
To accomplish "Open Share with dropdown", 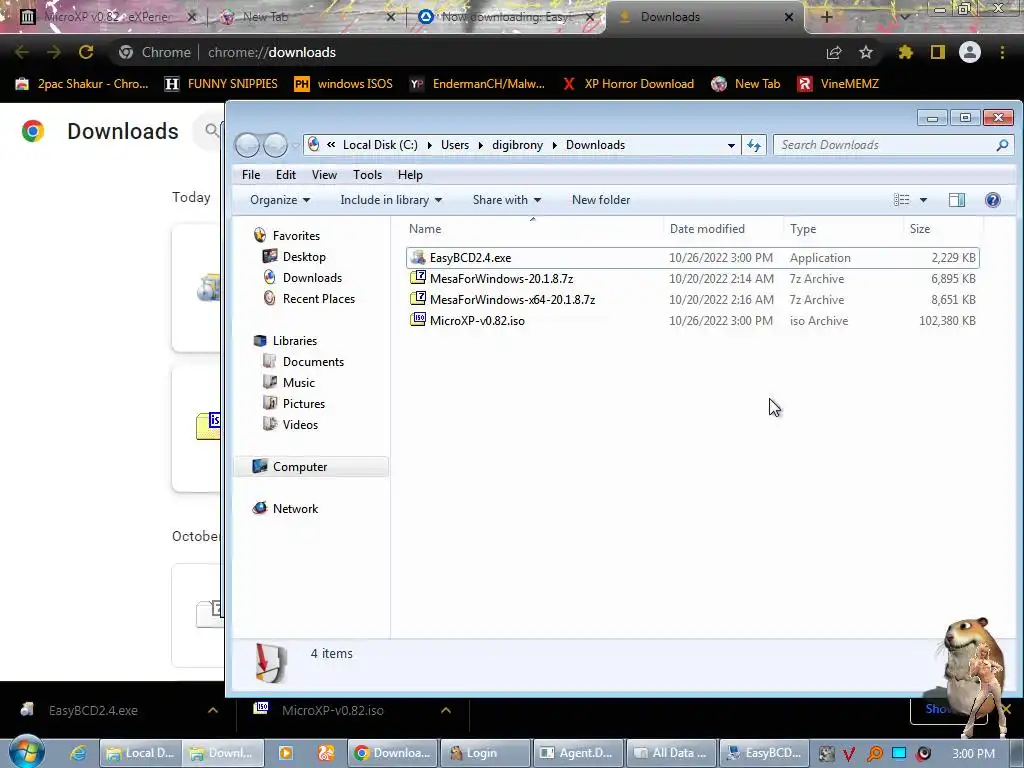I will (x=507, y=200).
